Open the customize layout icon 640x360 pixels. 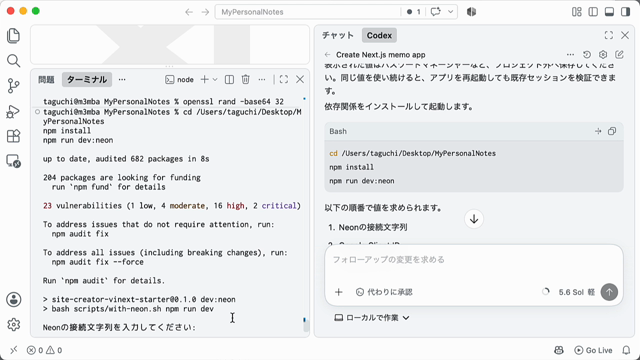(x=577, y=12)
